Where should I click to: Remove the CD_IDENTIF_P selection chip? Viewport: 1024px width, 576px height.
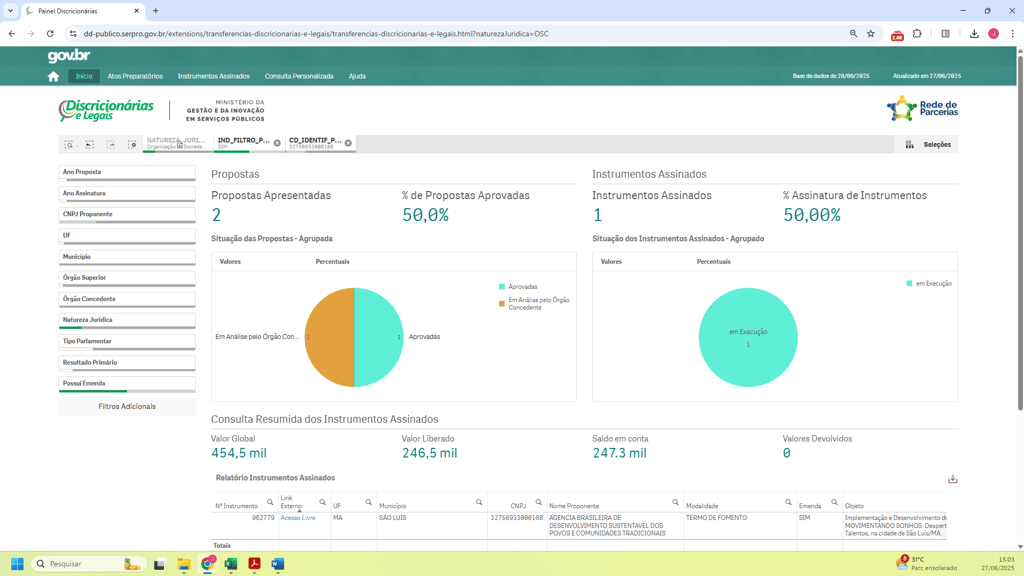(348, 143)
